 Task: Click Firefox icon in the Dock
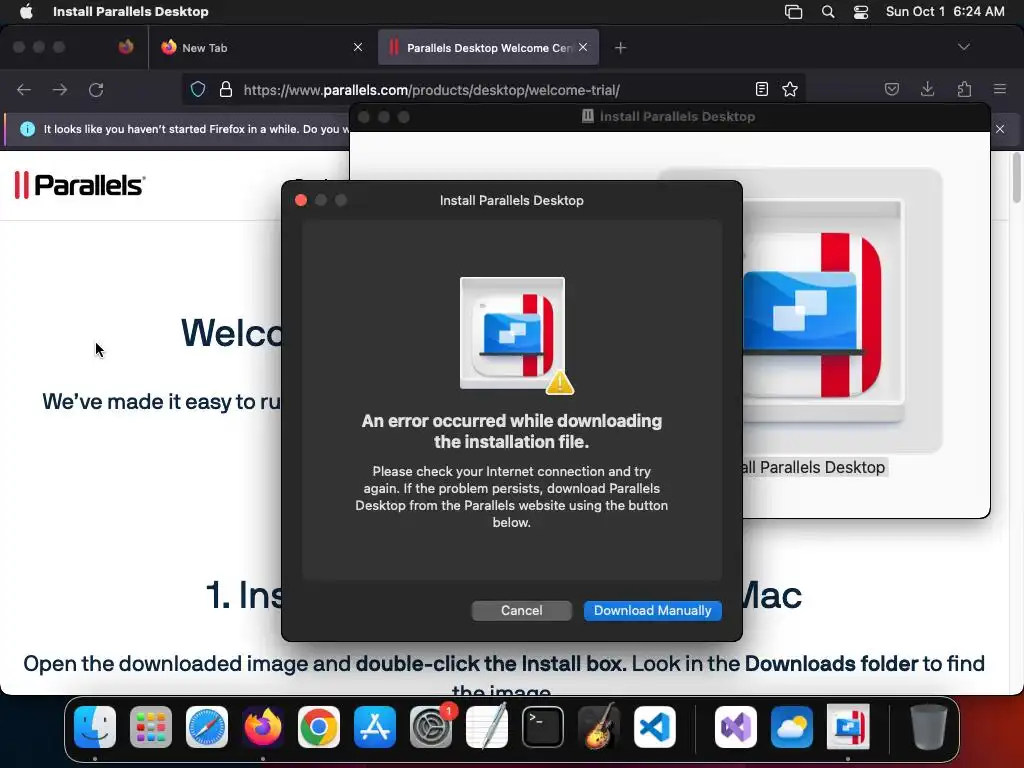click(x=263, y=727)
